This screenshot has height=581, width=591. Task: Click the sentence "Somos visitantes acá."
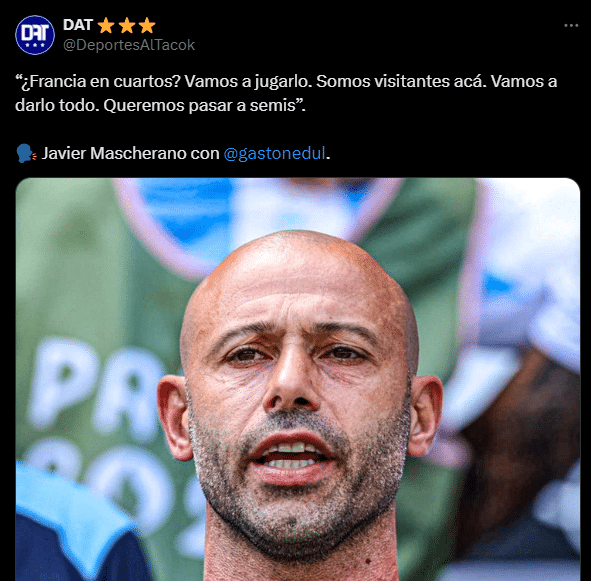[401, 81]
